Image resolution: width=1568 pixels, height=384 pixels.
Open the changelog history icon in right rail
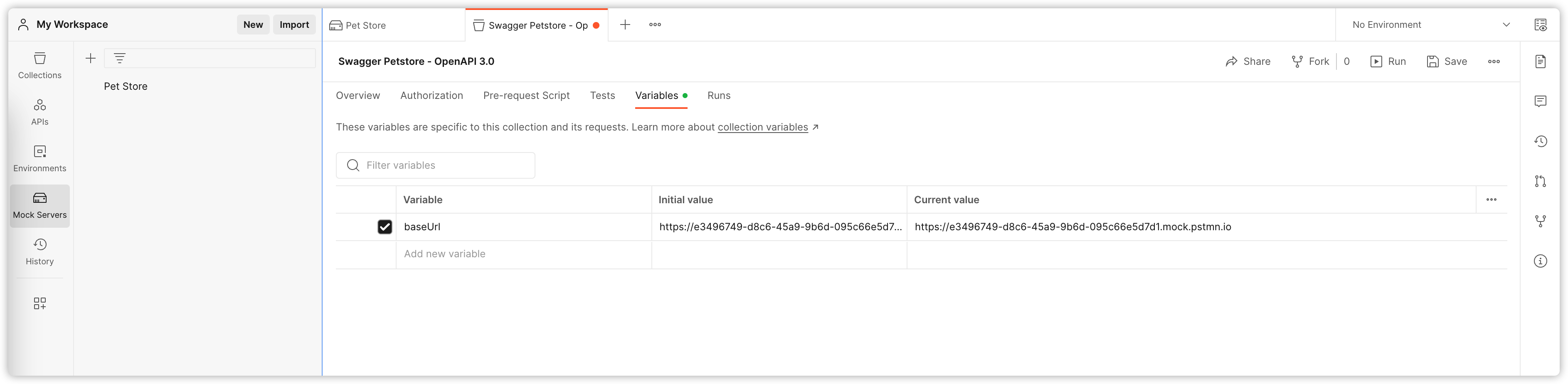[x=1540, y=141]
